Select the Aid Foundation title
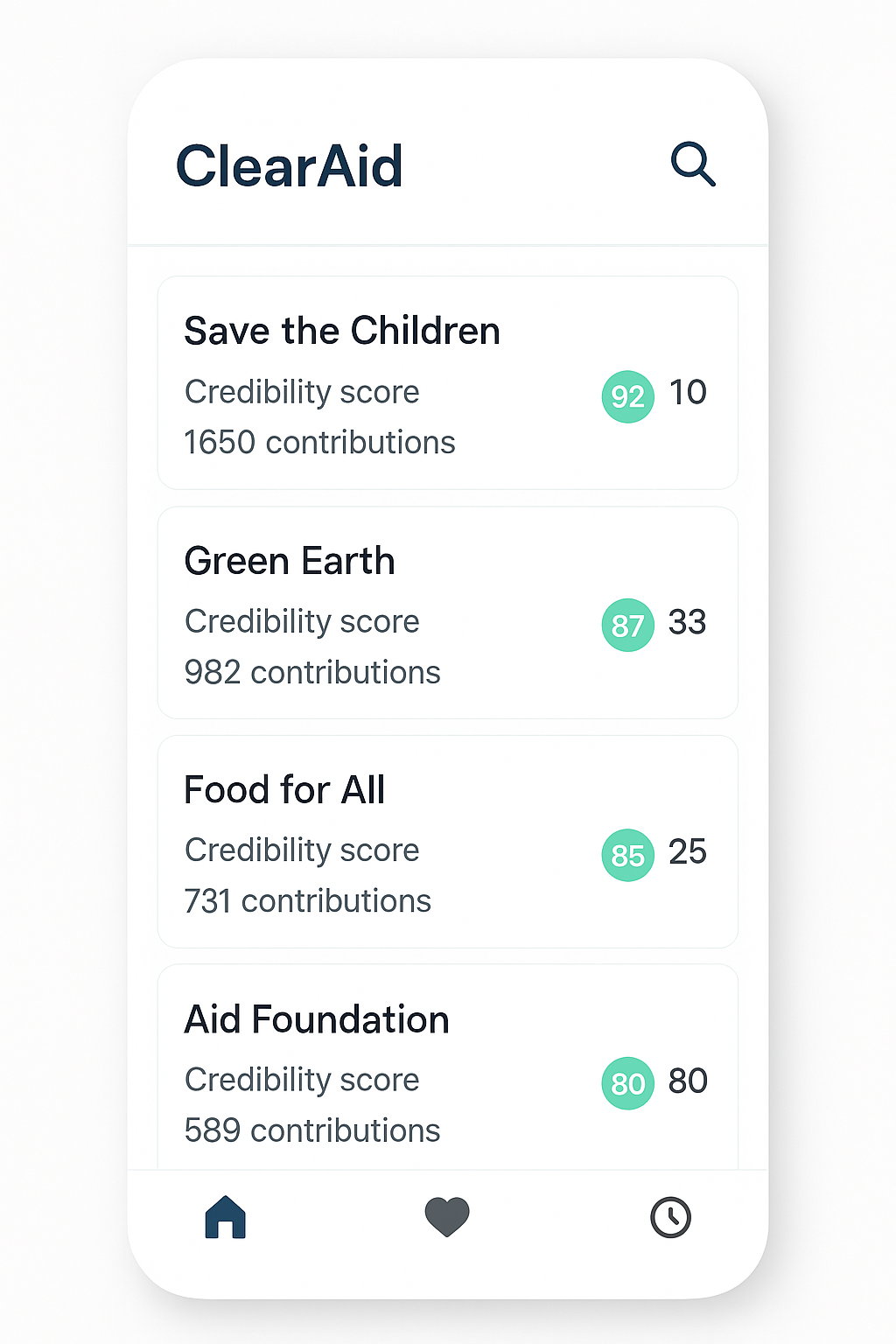 [317, 1019]
